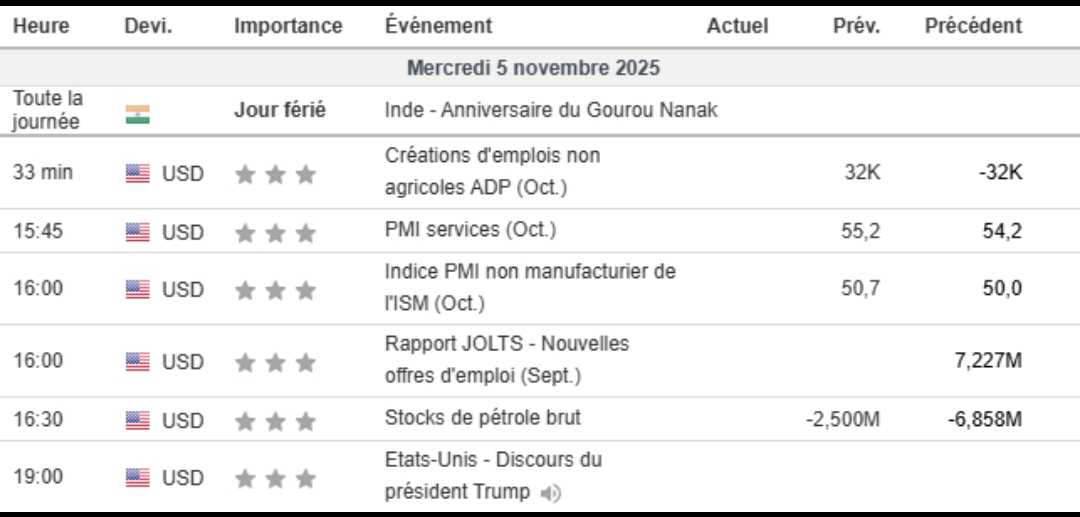Click the Importance column header
The height and width of the screenshot is (517, 1080).
288,26
